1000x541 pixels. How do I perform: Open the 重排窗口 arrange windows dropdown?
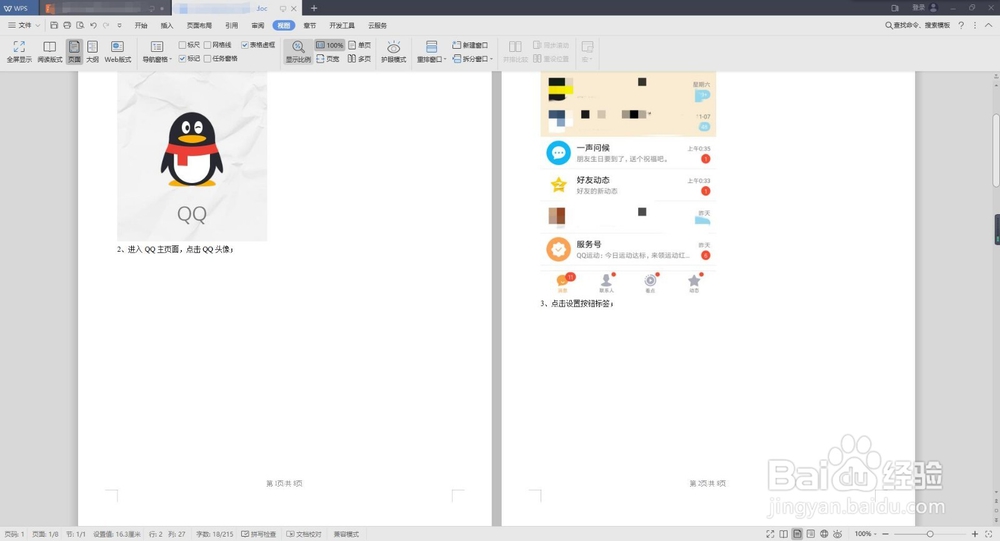point(432,51)
